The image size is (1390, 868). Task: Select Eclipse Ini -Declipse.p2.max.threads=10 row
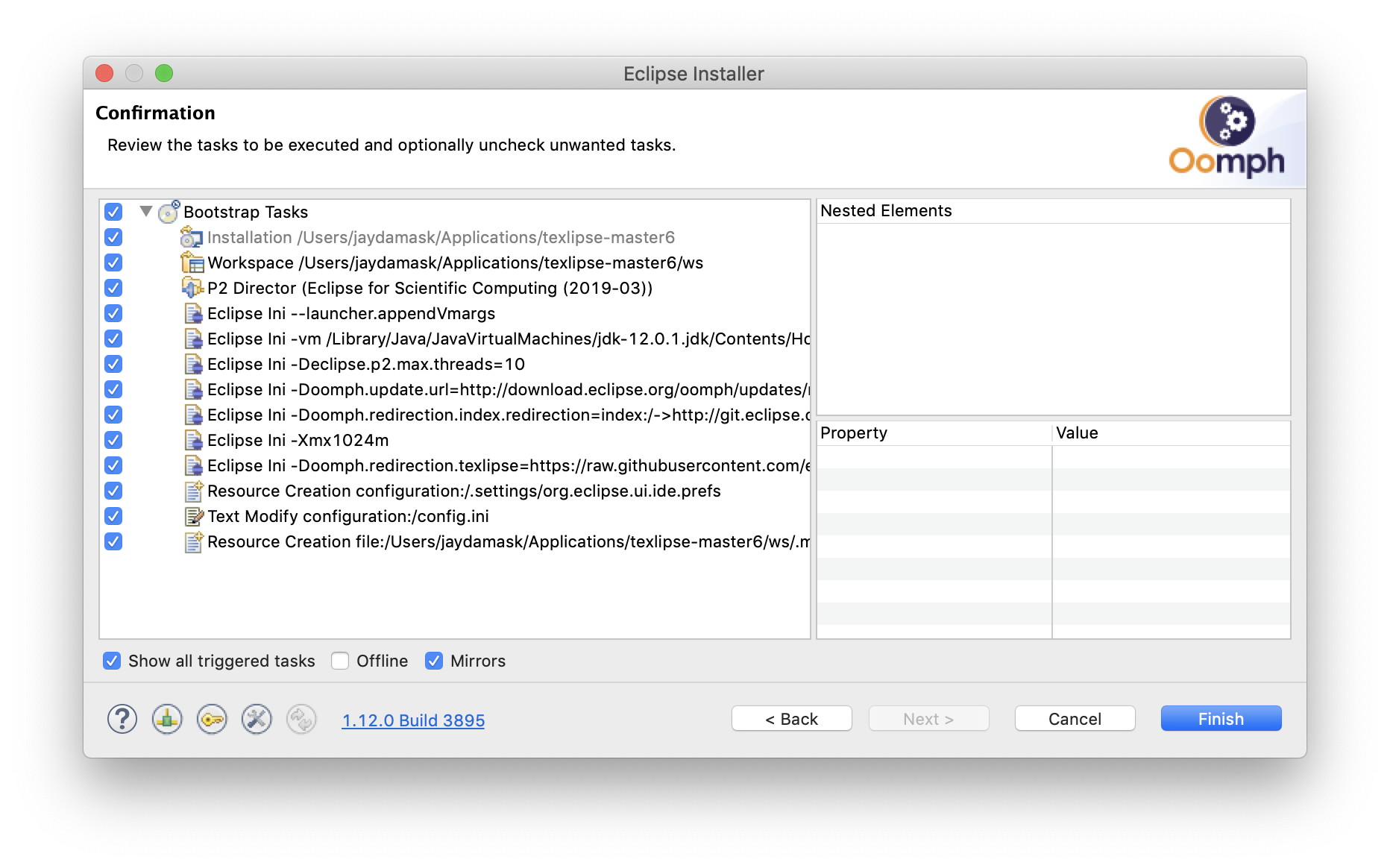click(x=366, y=364)
